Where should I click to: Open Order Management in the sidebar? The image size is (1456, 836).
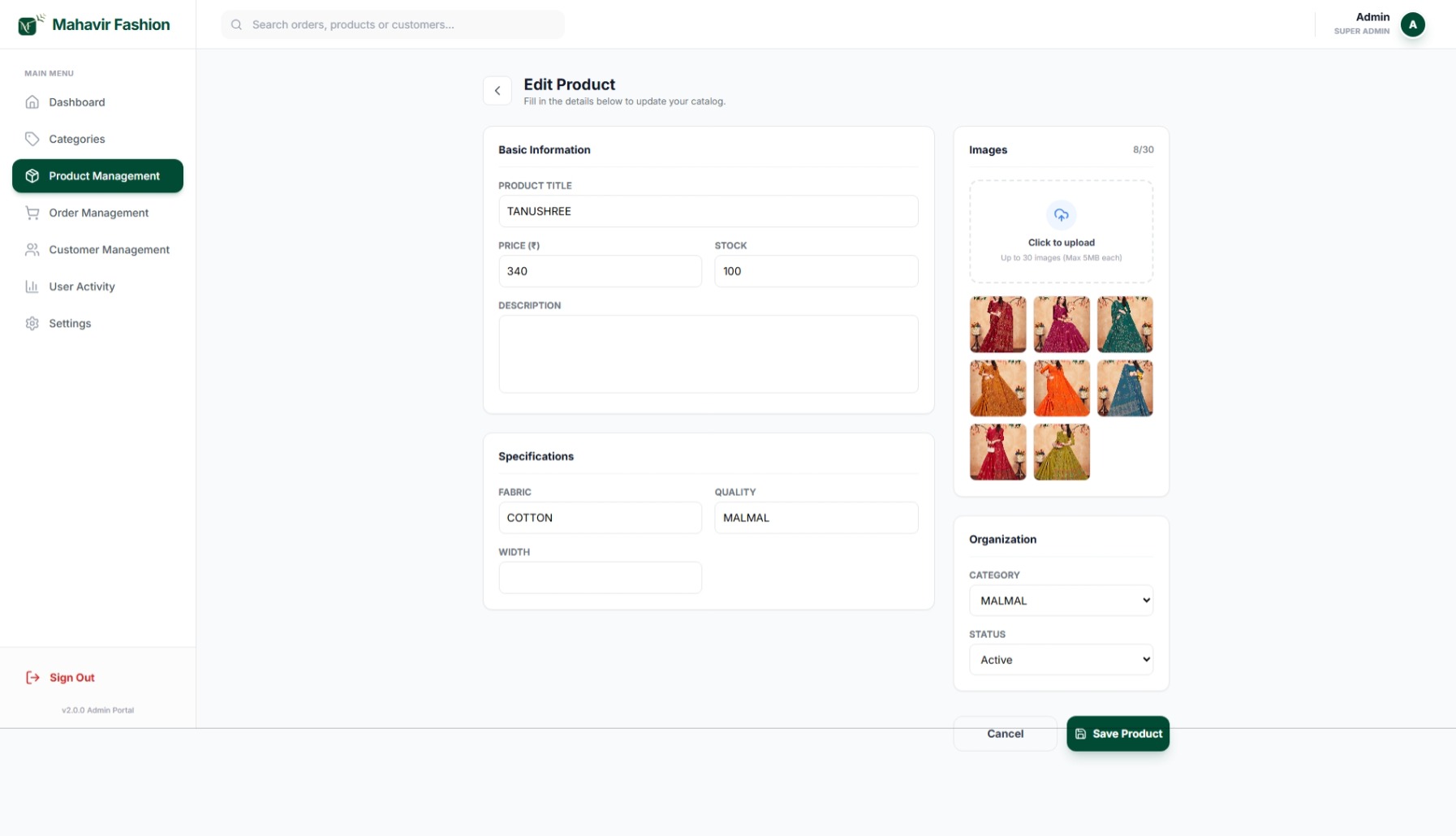pos(98,213)
